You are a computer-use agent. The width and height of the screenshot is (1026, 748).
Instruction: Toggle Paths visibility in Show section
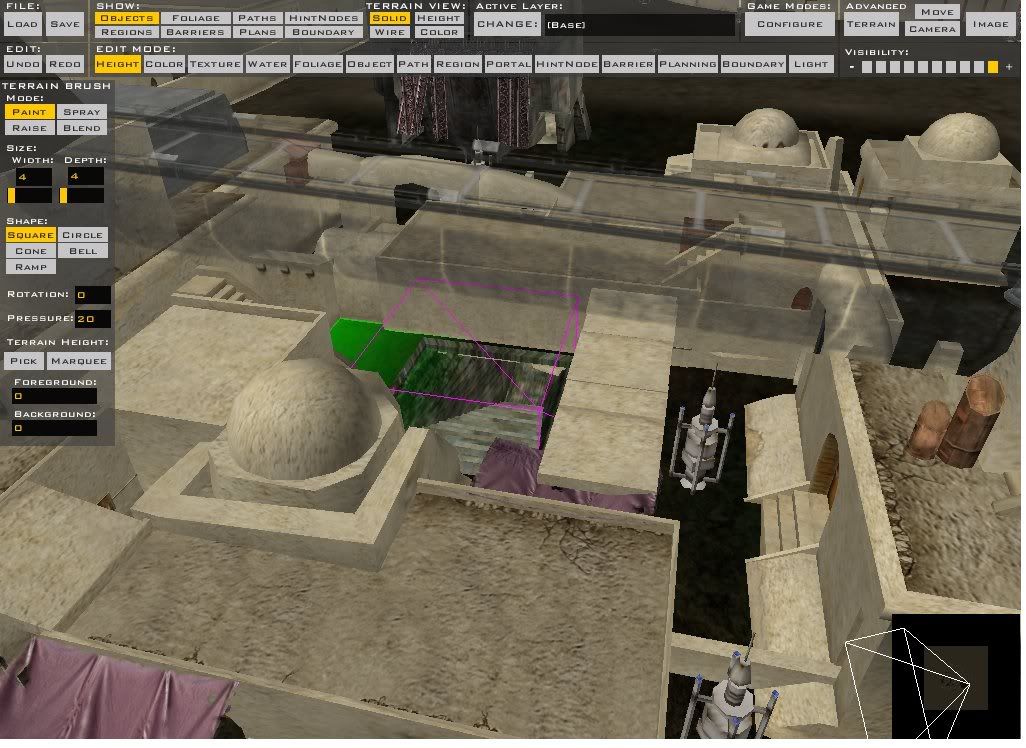257,18
